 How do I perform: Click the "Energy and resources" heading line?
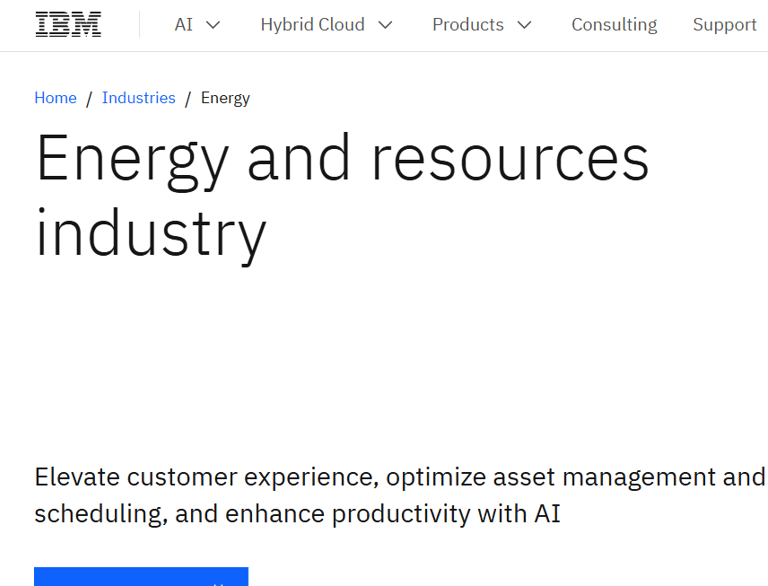tap(342, 160)
